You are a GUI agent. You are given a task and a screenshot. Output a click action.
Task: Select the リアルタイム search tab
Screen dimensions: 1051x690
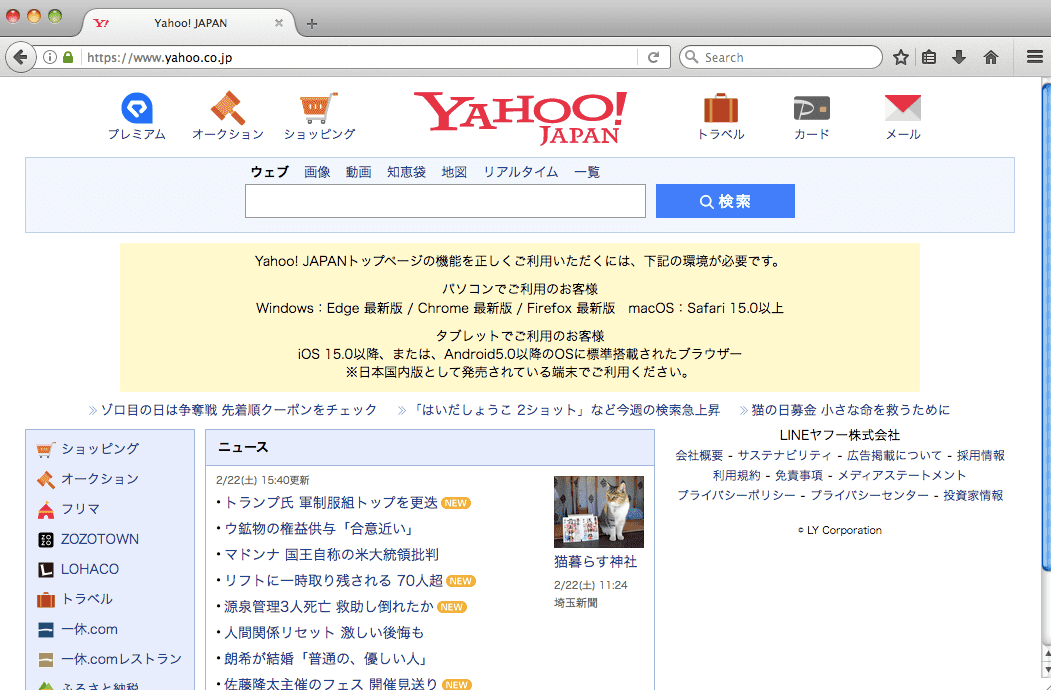521,172
